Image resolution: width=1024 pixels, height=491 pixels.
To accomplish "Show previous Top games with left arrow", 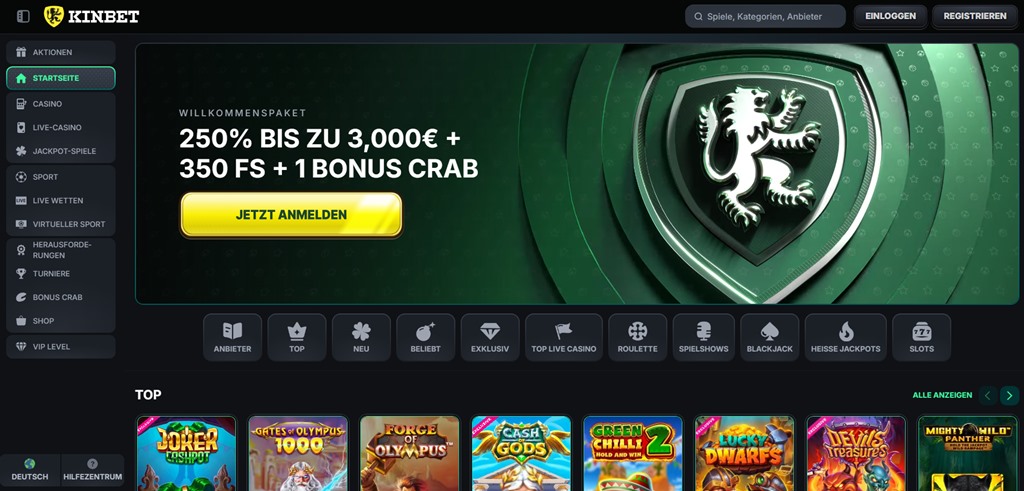I will pos(987,395).
